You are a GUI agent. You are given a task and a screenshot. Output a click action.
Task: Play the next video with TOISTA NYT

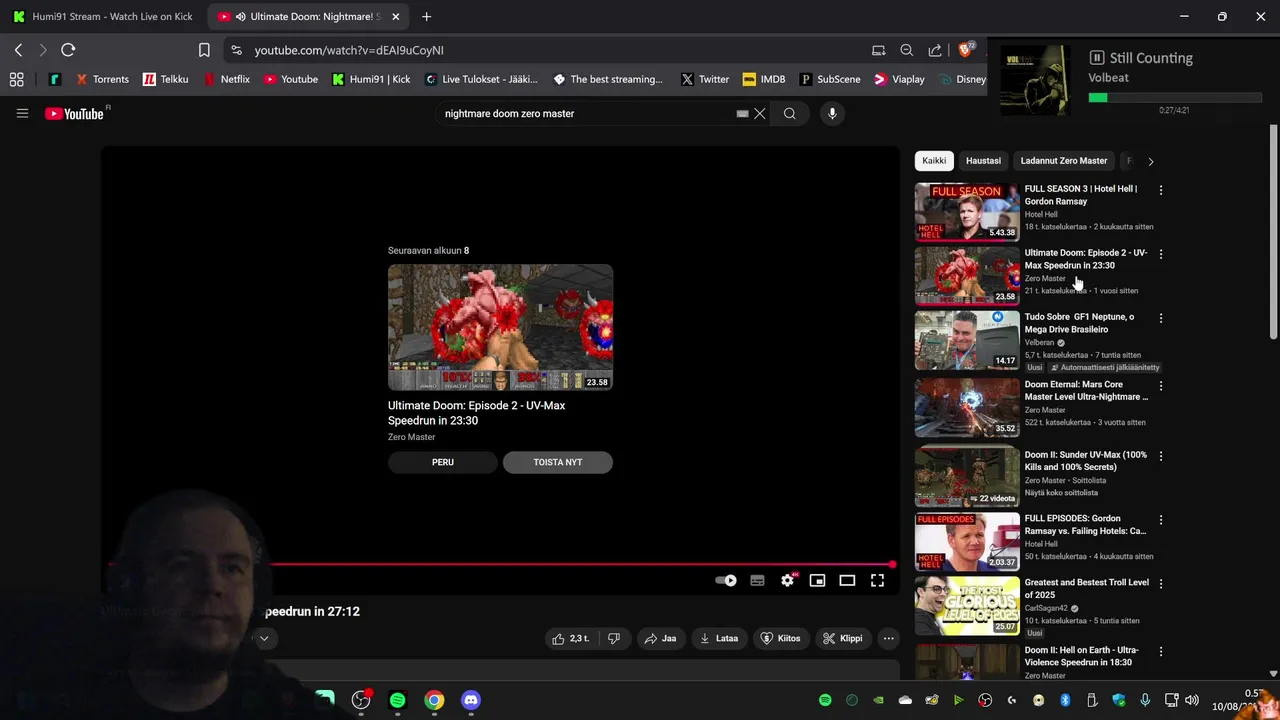pyautogui.click(x=558, y=462)
